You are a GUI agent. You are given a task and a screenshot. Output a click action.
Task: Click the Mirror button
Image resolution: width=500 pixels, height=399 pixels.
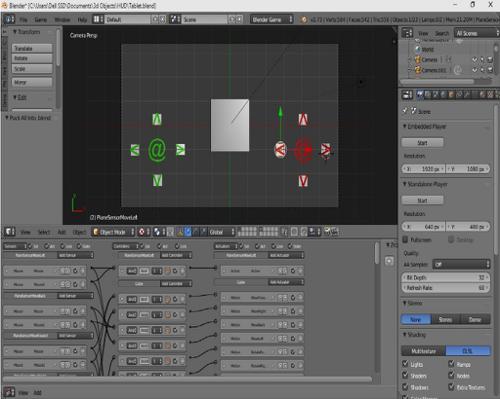point(32,82)
